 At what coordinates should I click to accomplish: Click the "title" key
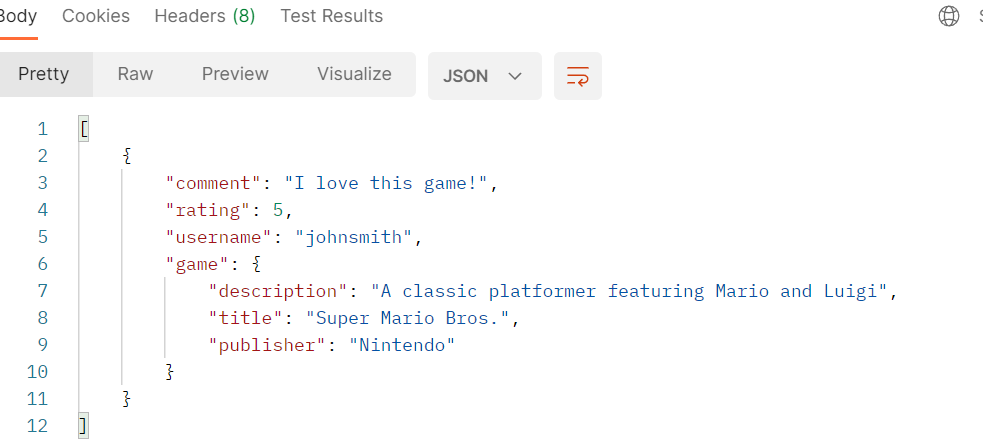(x=245, y=318)
